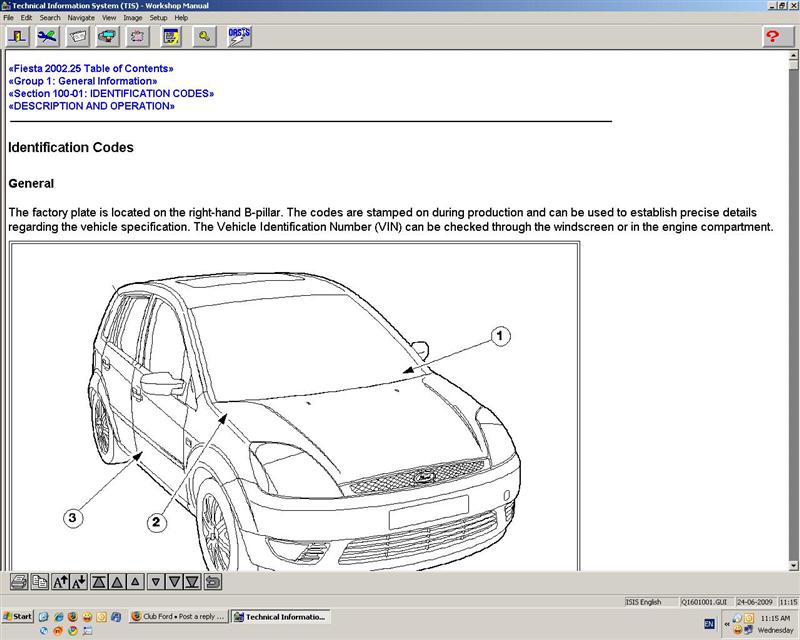Decrease text size with A down-arrow button
This screenshot has width=800, height=640.
point(79,581)
